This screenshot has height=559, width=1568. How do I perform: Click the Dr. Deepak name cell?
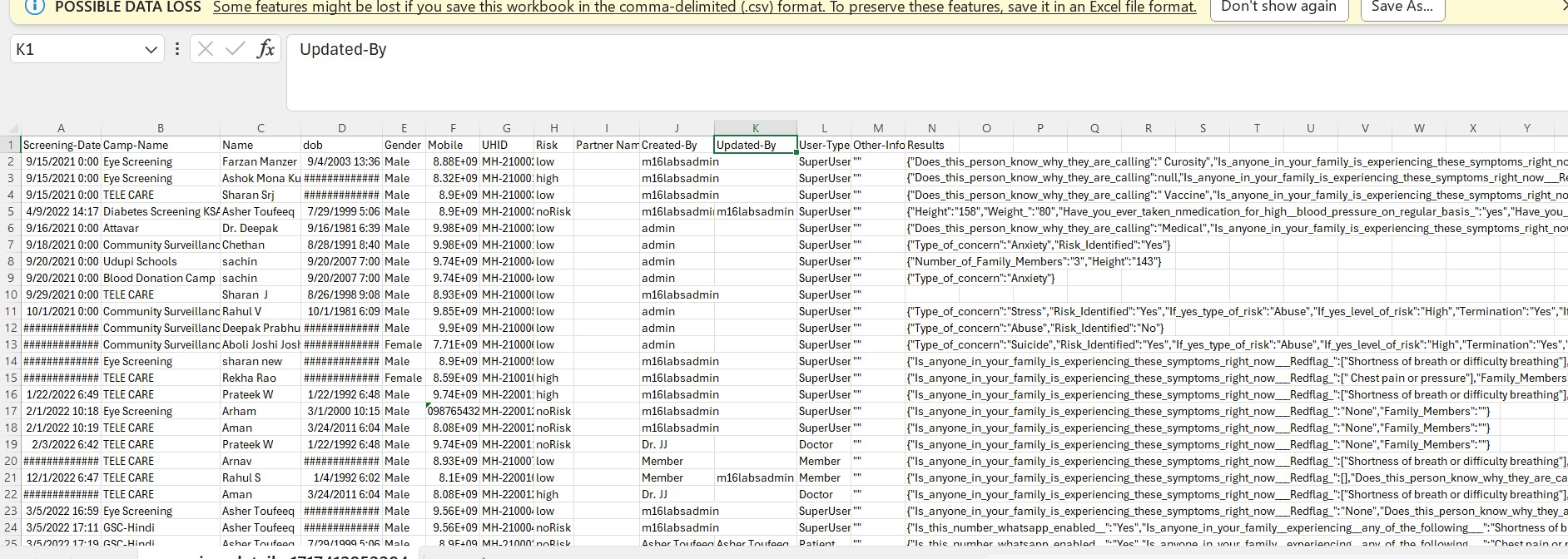pos(260,228)
